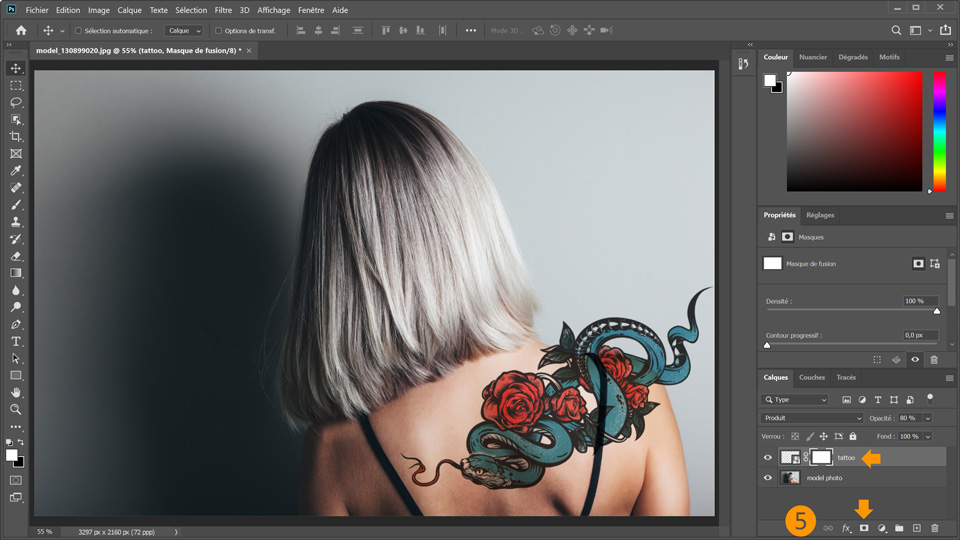Select the Zoom tool
Screen dimensions: 960x540
click(x=16, y=409)
